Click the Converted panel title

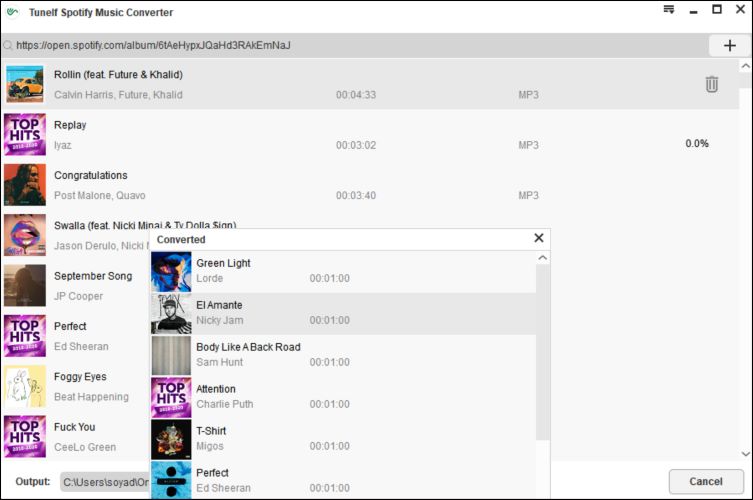pos(181,239)
